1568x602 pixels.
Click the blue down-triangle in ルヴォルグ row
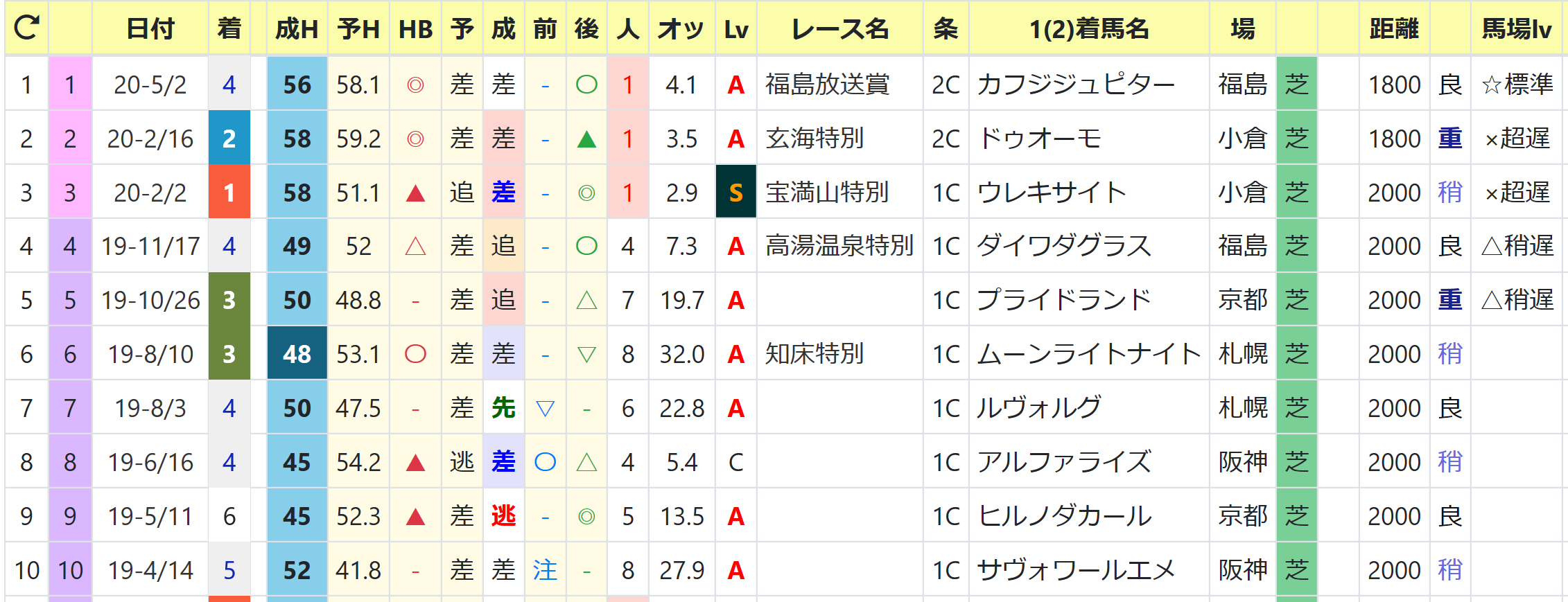coord(545,409)
